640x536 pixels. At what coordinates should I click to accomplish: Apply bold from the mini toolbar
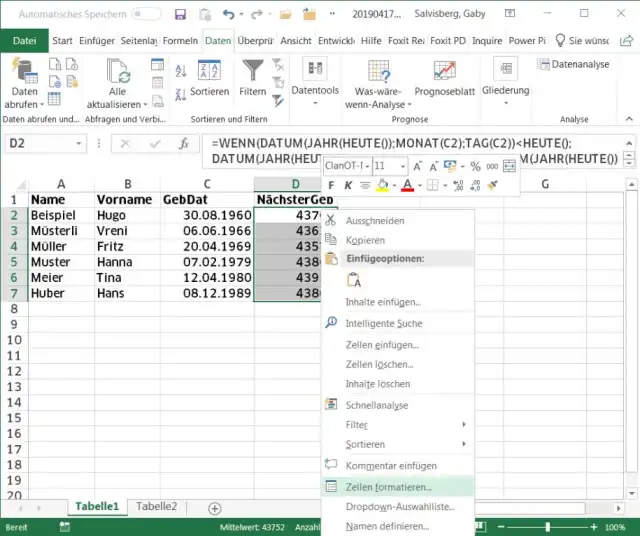tap(332, 185)
